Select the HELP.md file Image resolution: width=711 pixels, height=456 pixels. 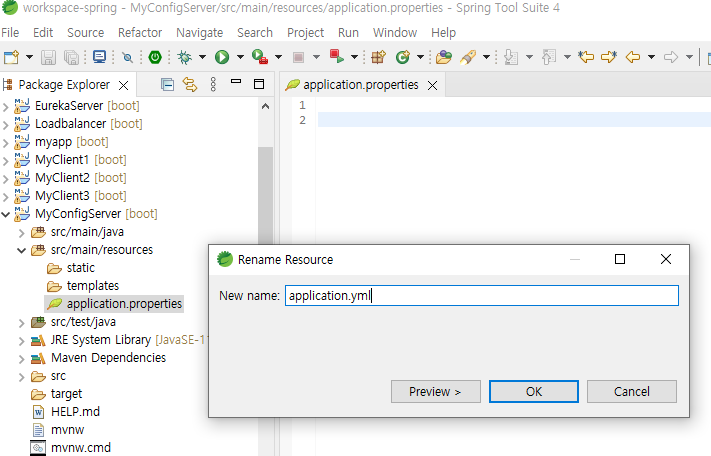[66, 412]
